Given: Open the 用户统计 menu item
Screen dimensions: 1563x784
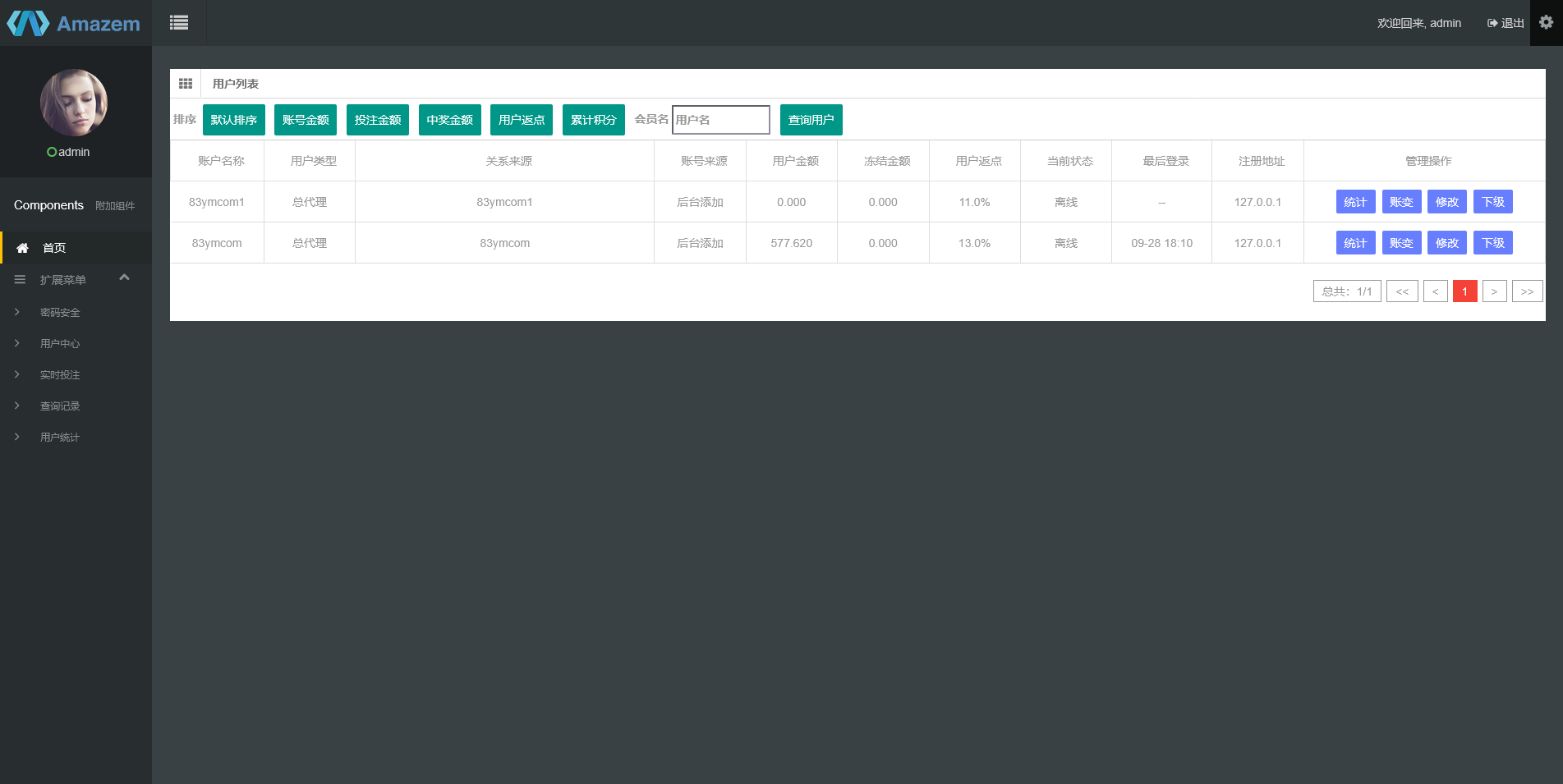Looking at the screenshot, I should click(60, 438).
